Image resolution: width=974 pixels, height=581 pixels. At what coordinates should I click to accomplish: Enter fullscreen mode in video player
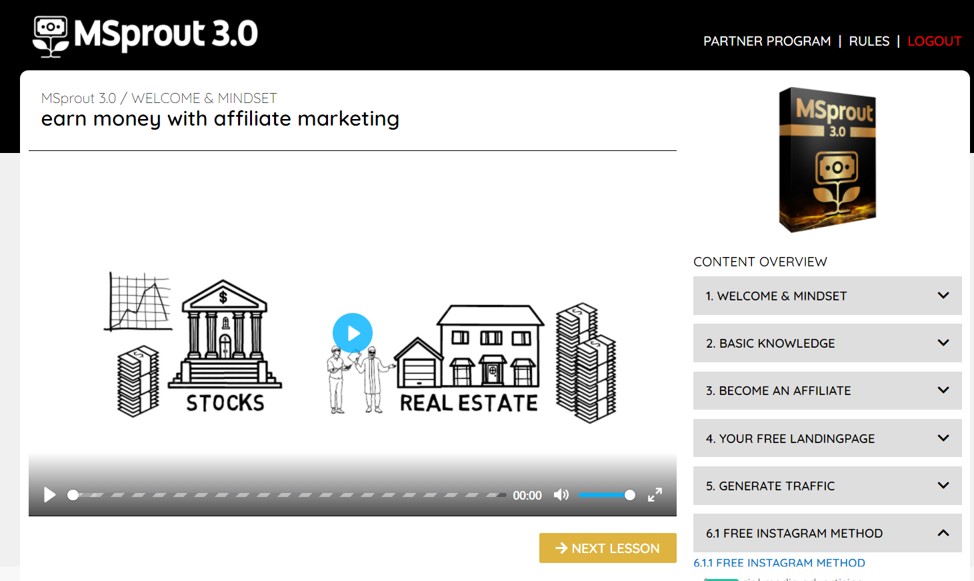click(x=655, y=495)
